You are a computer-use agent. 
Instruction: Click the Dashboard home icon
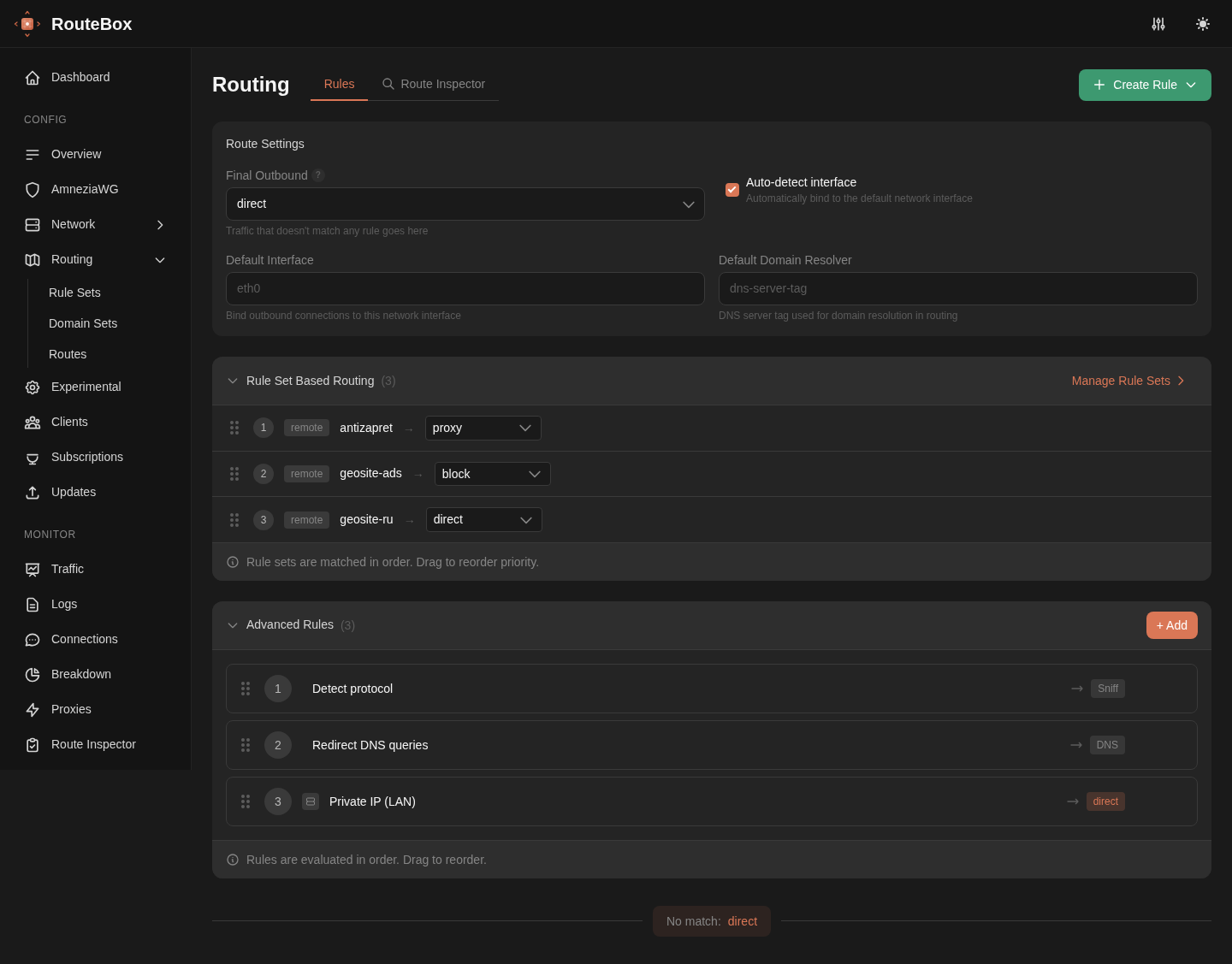point(33,78)
